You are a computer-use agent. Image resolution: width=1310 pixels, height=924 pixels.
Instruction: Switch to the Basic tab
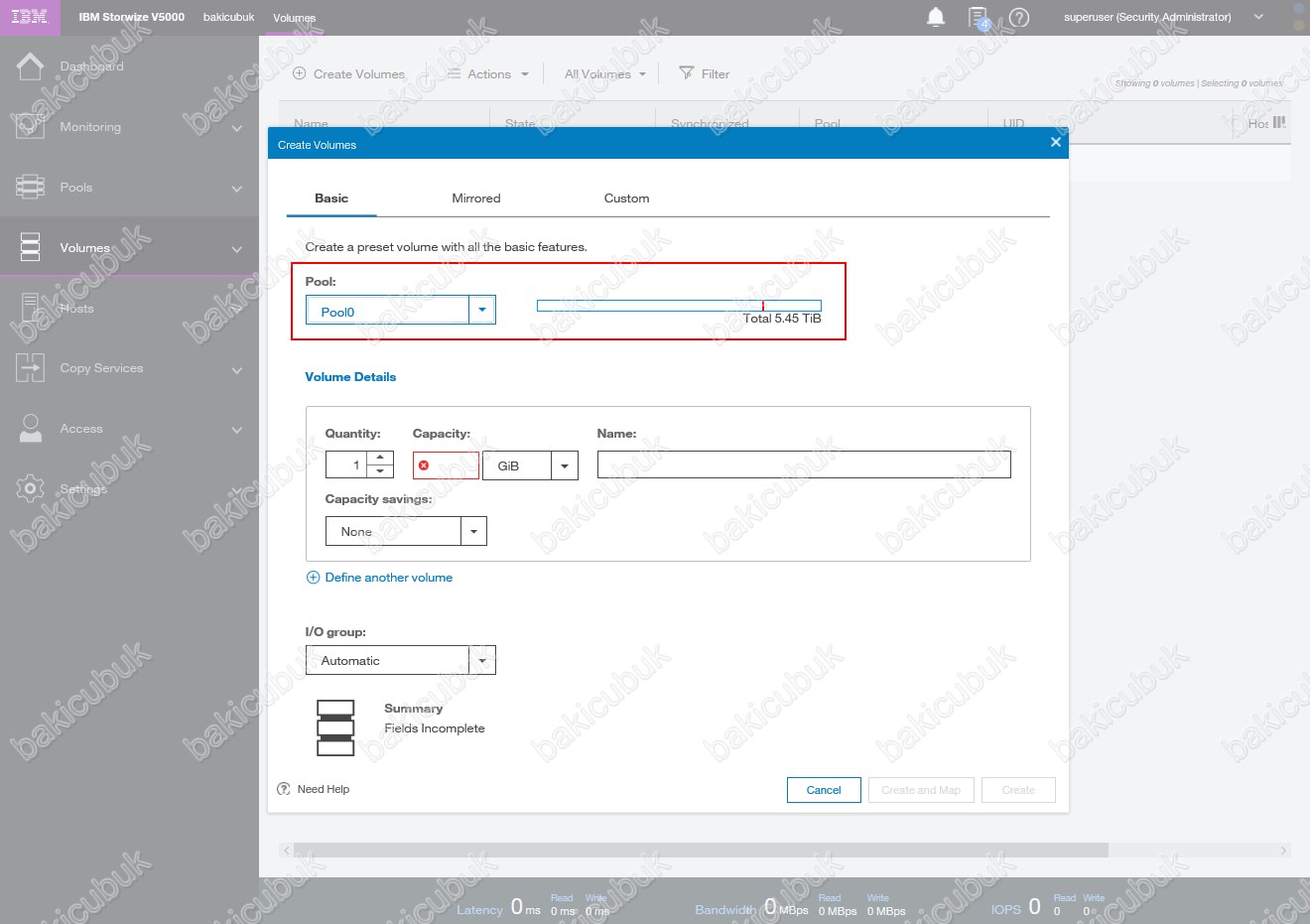coord(331,198)
